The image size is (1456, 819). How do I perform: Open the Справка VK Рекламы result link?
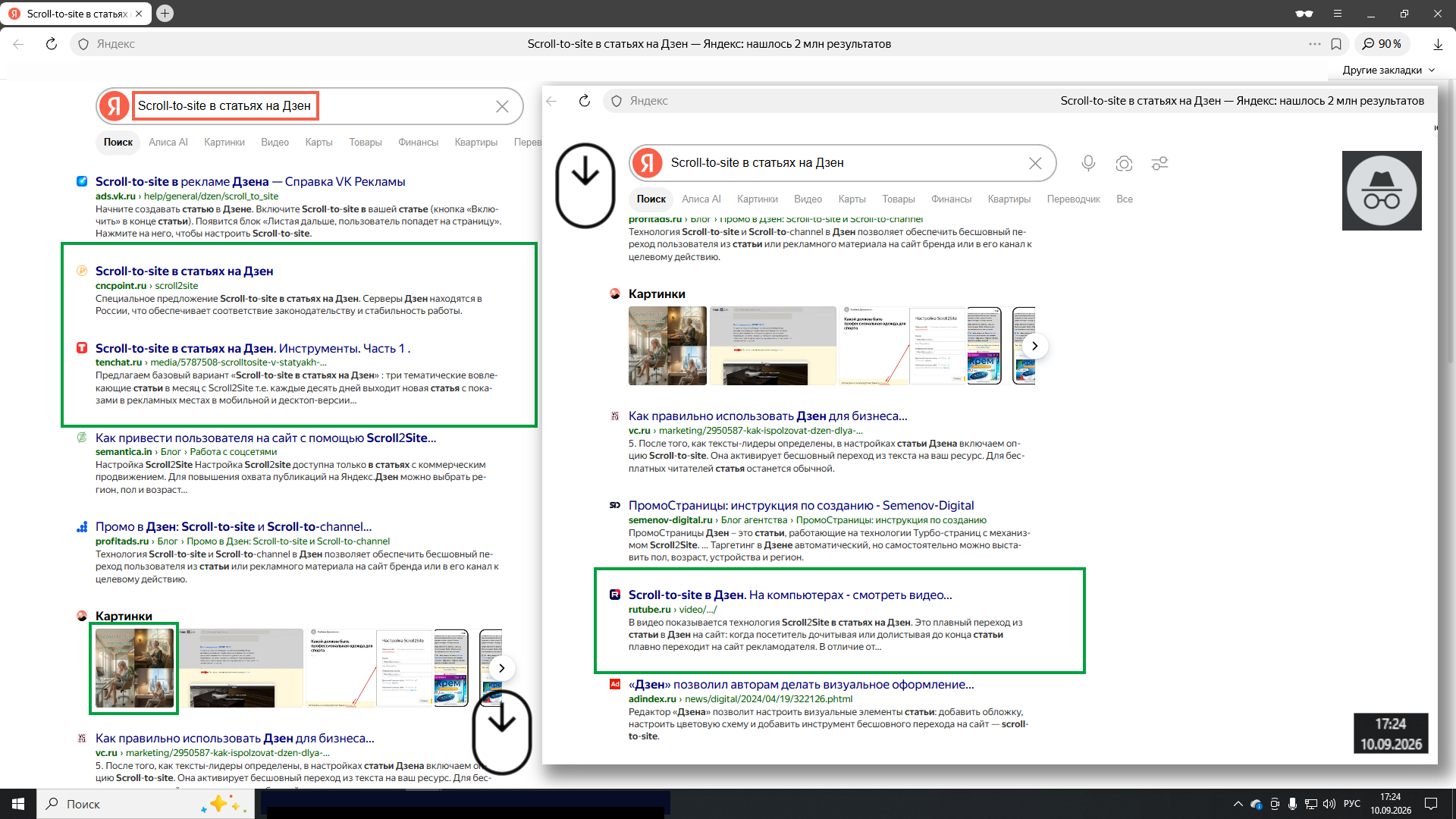pyautogui.click(x=250, y=181)
